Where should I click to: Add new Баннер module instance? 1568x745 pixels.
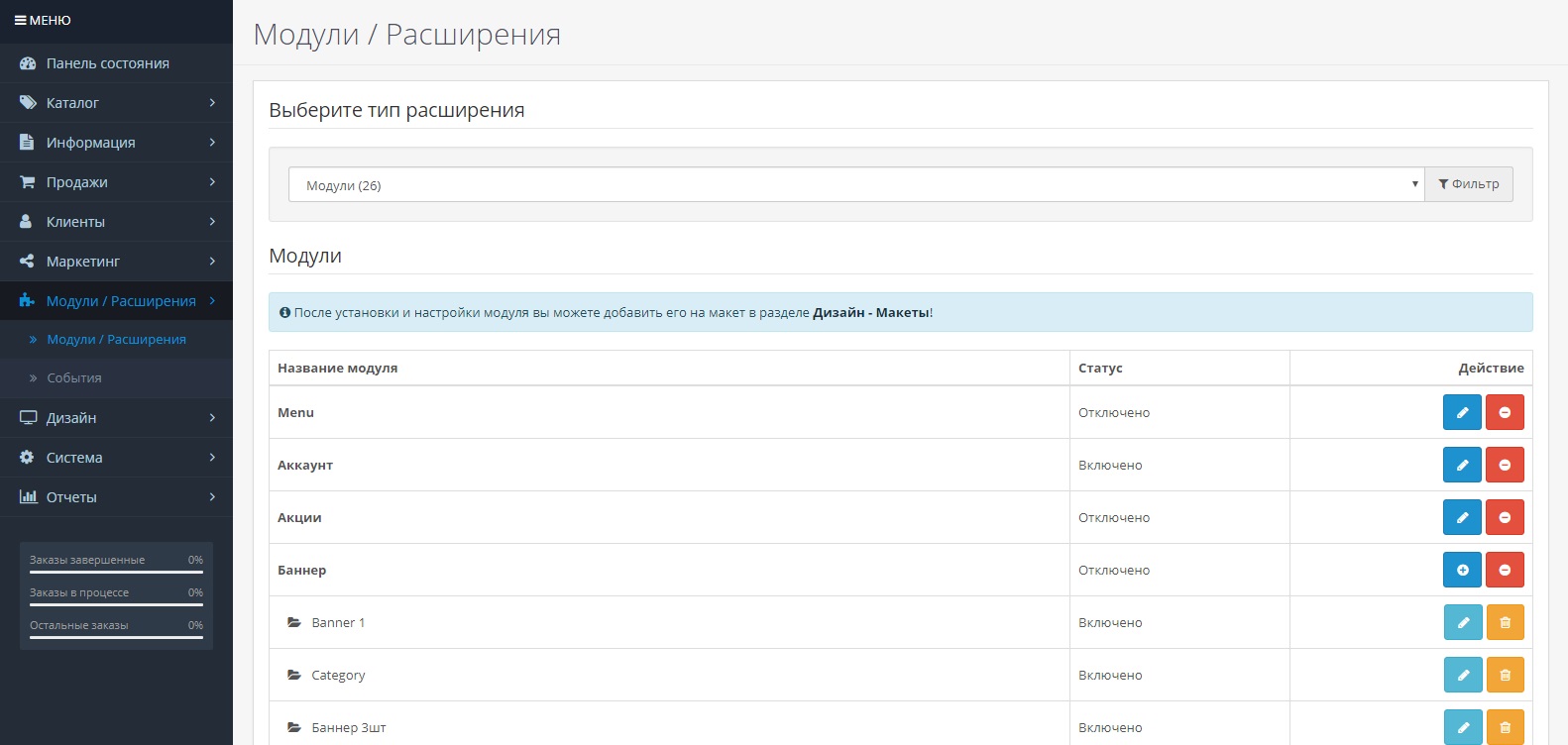(x=1461, y=570)
